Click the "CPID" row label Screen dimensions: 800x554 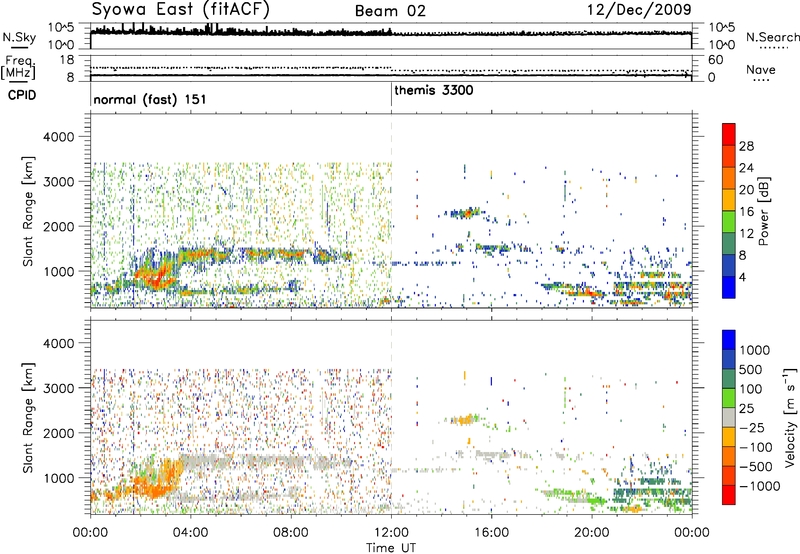click(22, 95)
